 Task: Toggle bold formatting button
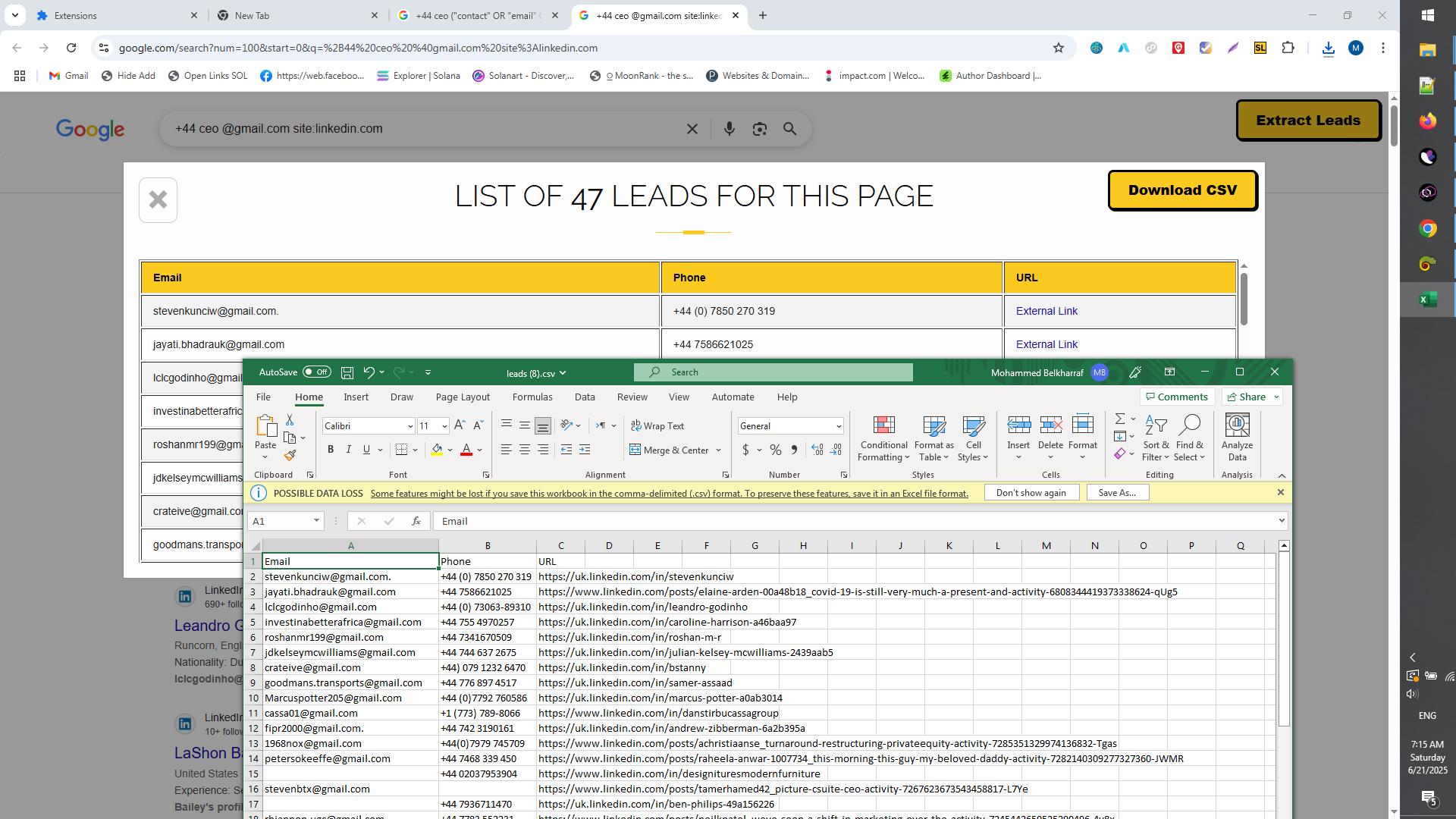point(331,450)
